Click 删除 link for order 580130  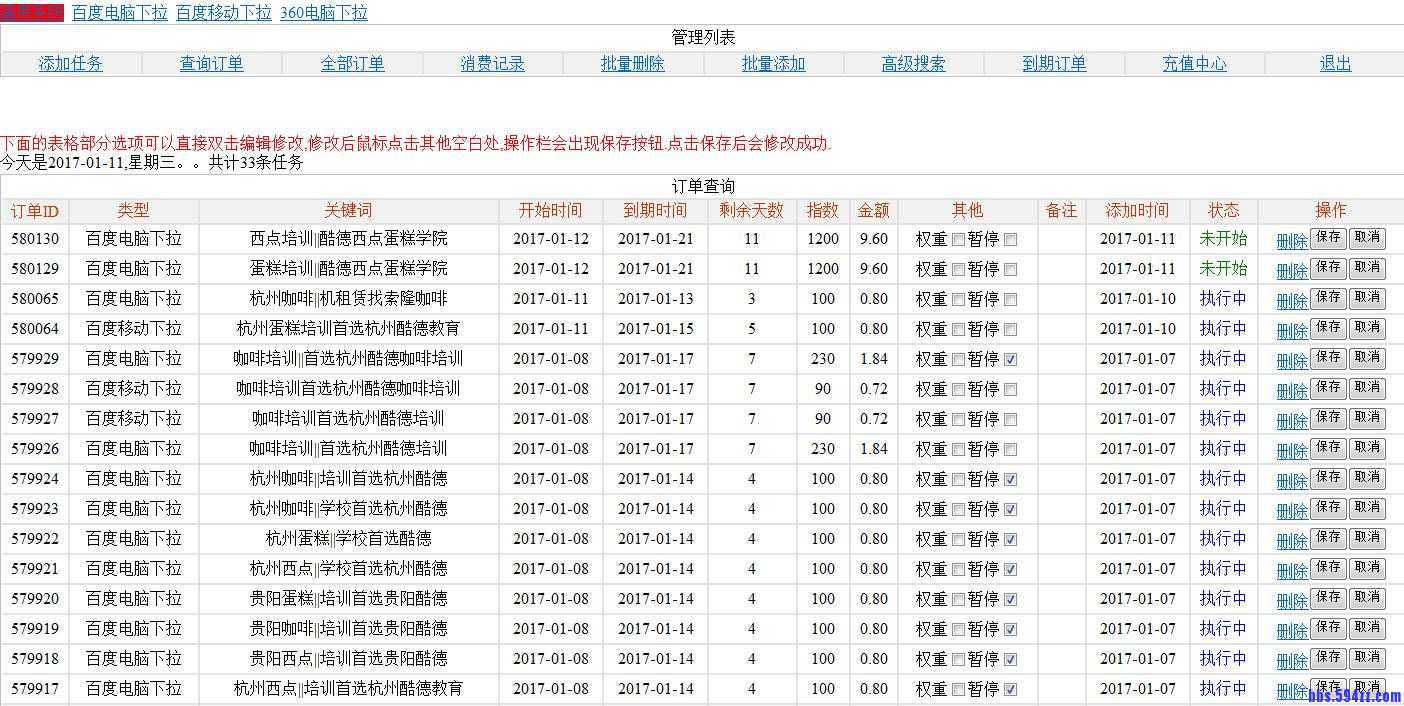[x=1291, y=238]
